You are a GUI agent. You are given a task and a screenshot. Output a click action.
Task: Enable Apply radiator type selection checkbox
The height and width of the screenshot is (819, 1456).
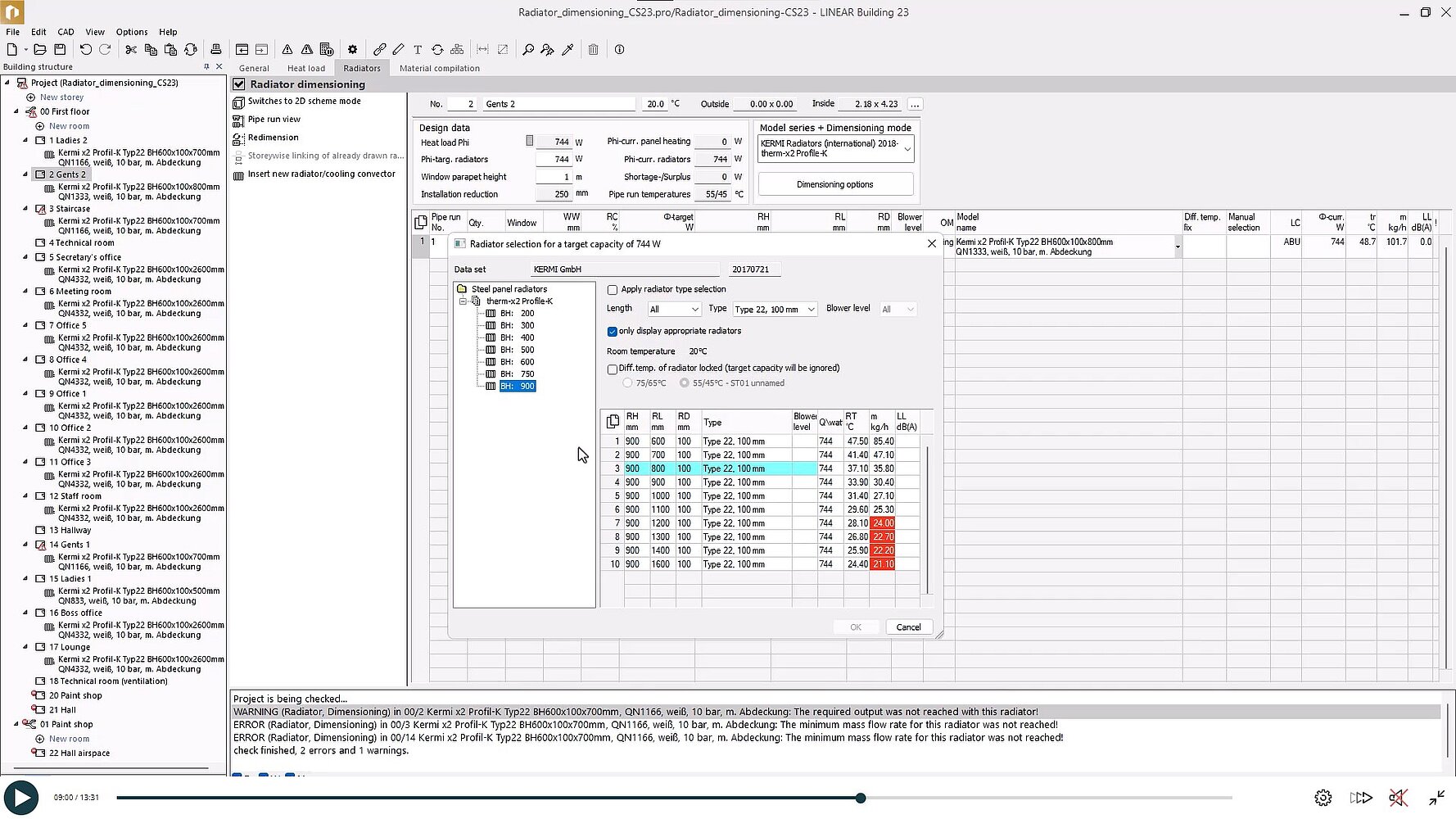coord(613,290)
